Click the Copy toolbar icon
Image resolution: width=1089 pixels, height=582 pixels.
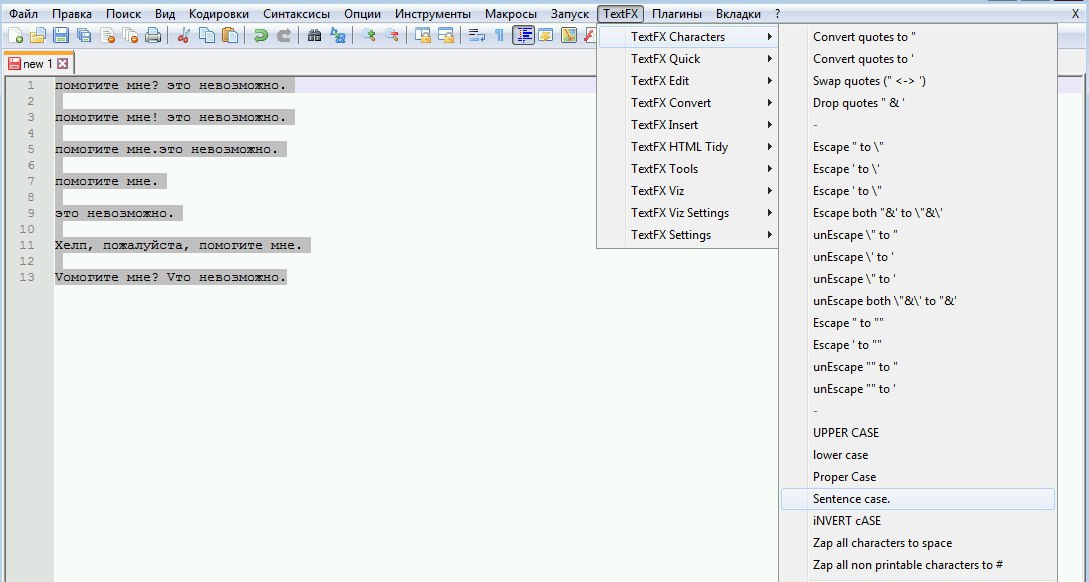207,35
